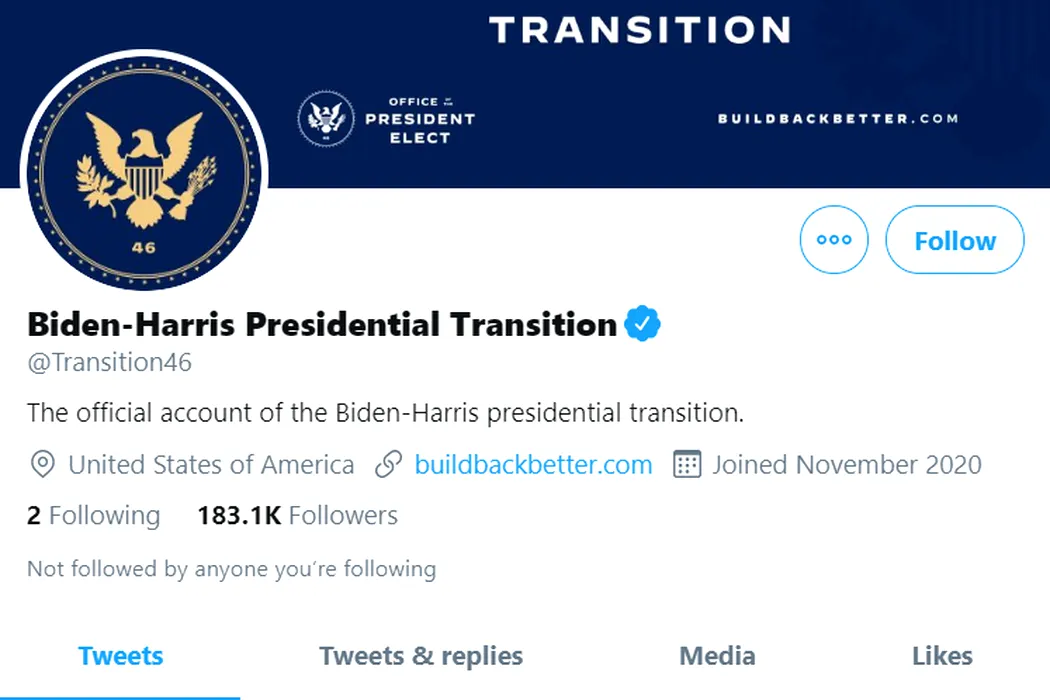Click the Biden-Harris Presidential Transition display name
The height and width of the screenshot is (700, 1050).
tap(322, 324)
